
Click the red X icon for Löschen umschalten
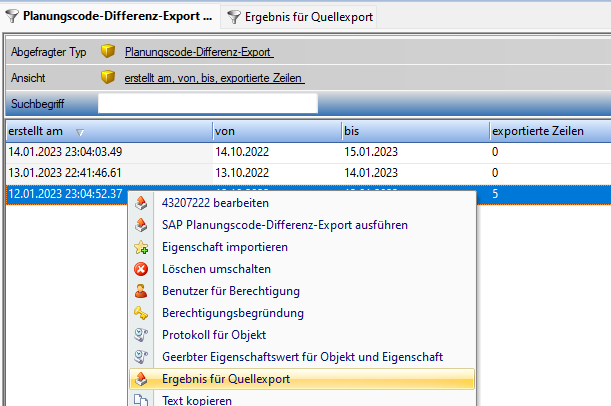[x=142, y=269]
